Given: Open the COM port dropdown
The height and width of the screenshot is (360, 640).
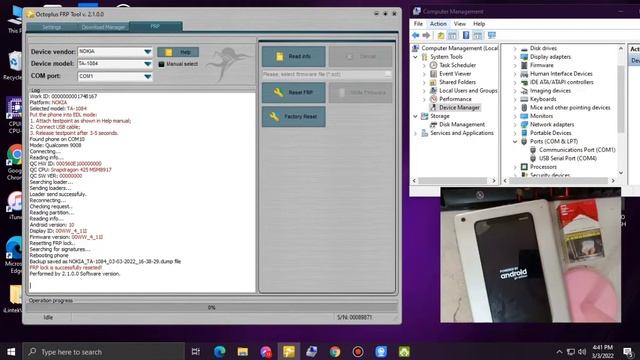Looking at the screenshot, I should pyautogui.click(x=147, y=76).
